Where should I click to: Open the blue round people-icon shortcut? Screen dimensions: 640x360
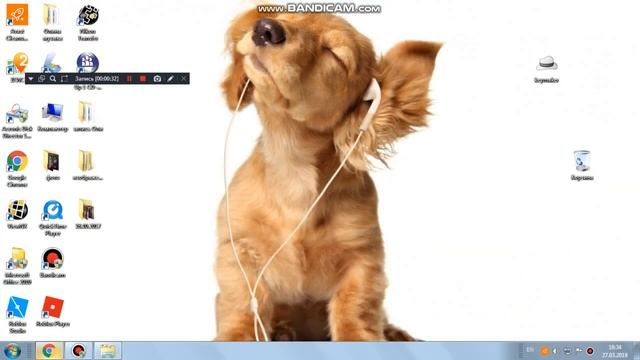tap(88, 62)
